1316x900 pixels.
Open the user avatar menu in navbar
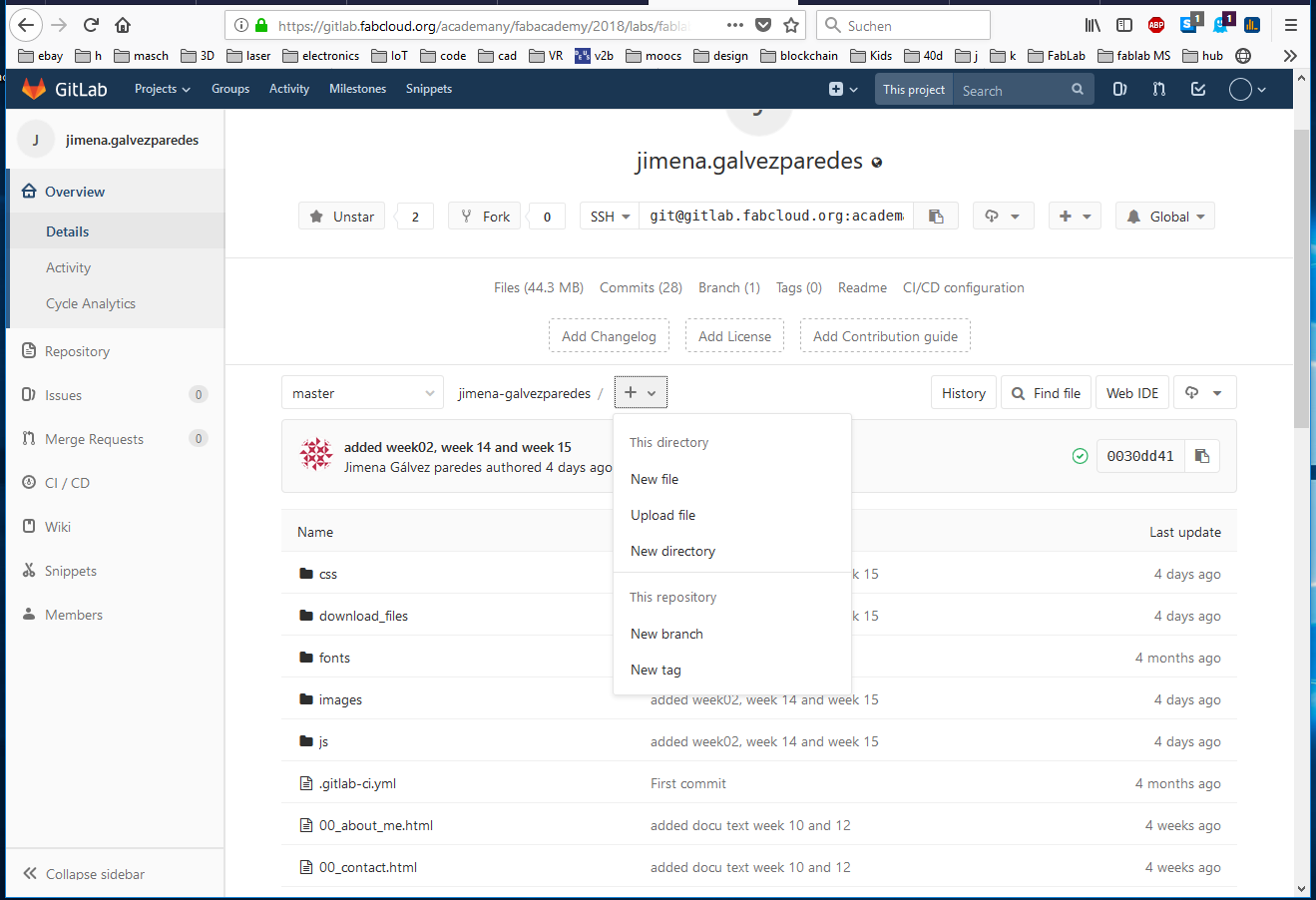coord(1247,89)
